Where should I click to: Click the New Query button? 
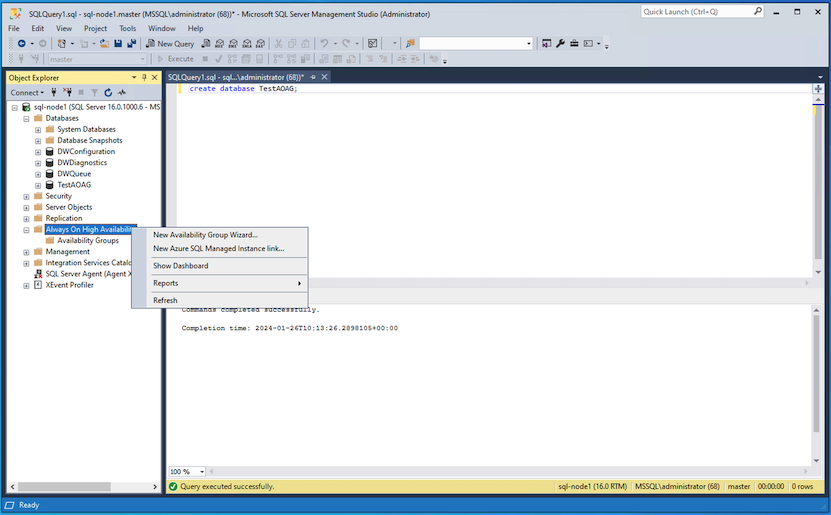click(x=170, y=43)
